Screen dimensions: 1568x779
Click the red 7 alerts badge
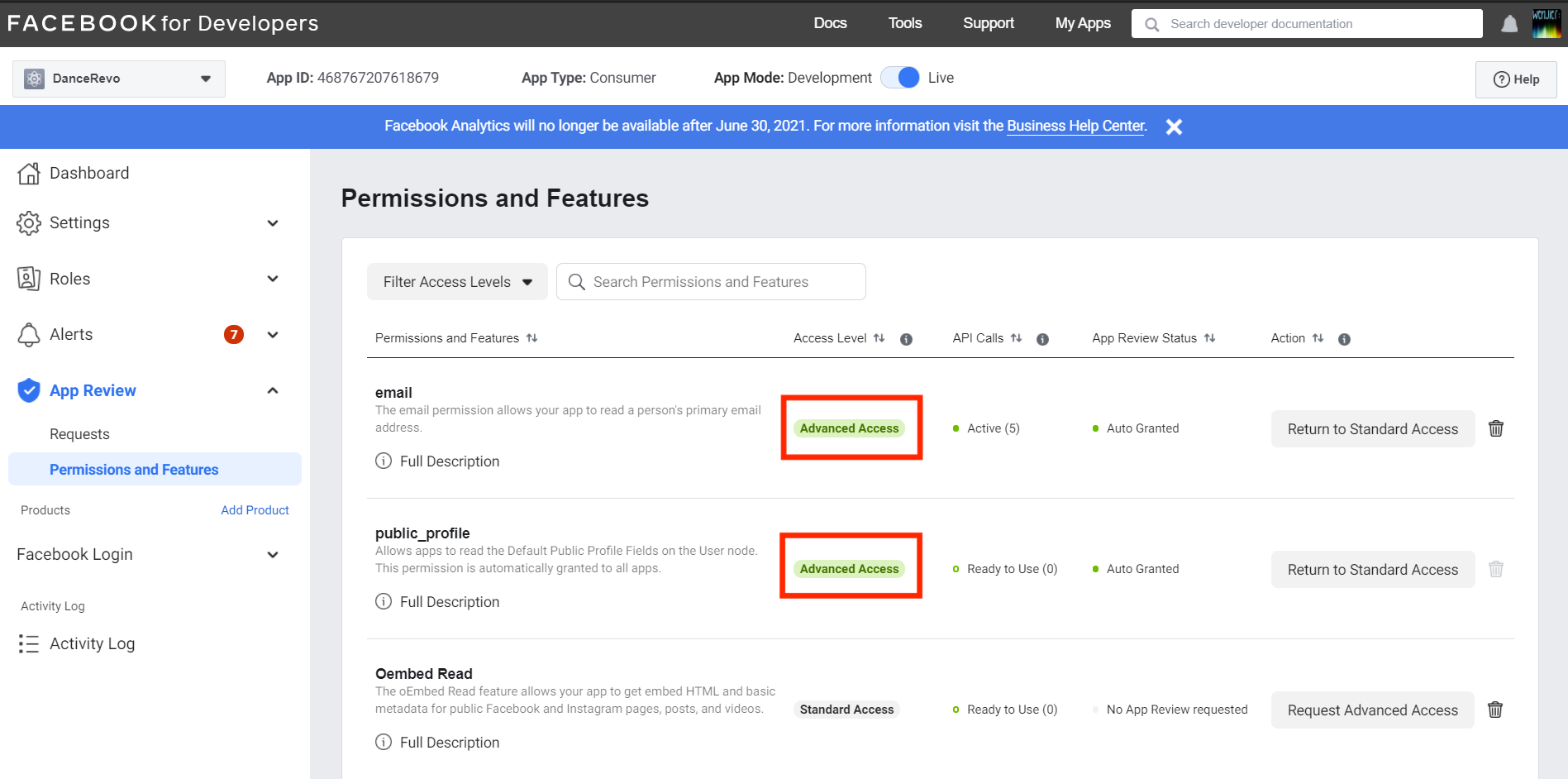tap(234, 334)
